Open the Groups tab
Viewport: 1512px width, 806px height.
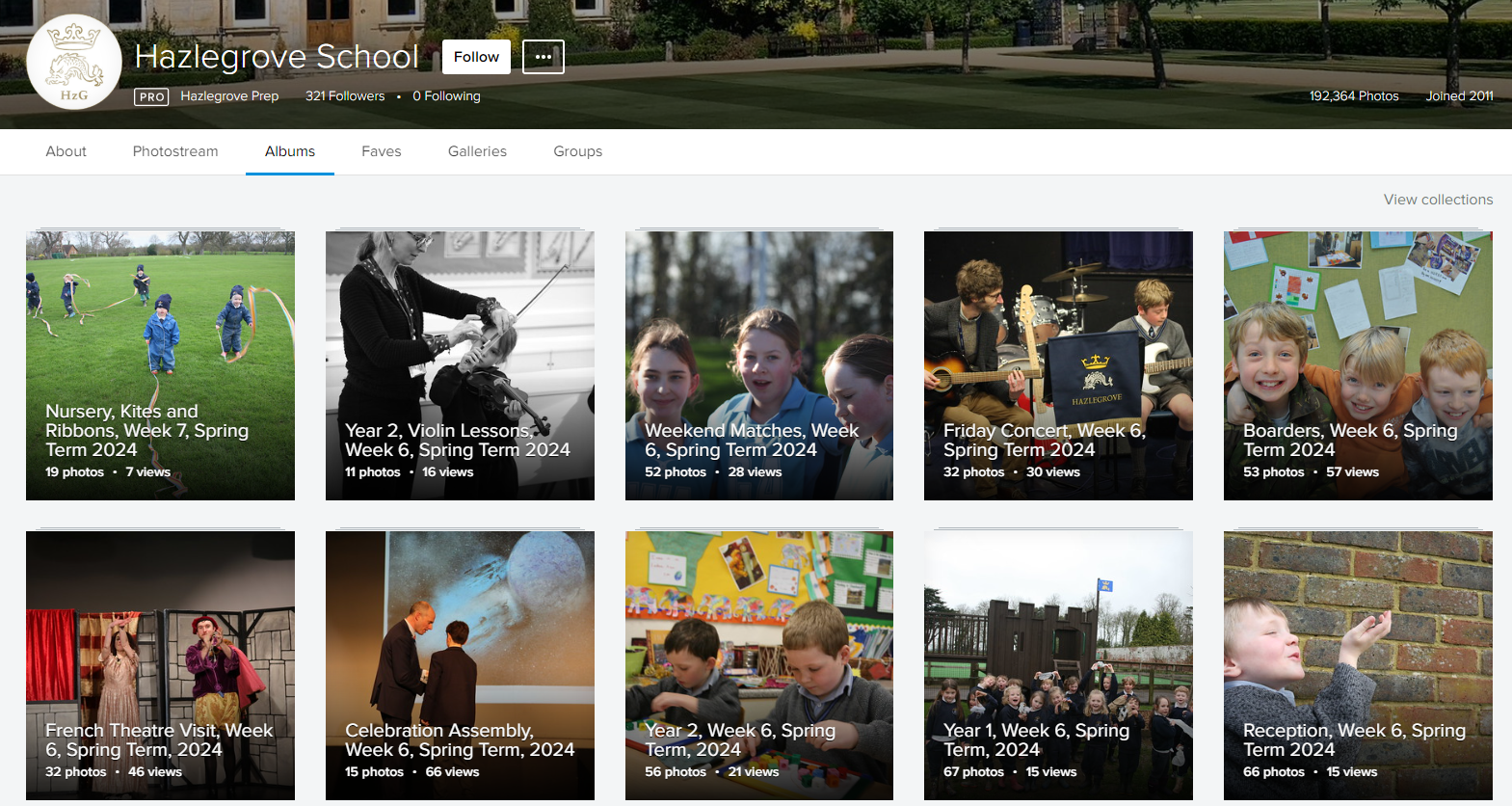point(577,151)
